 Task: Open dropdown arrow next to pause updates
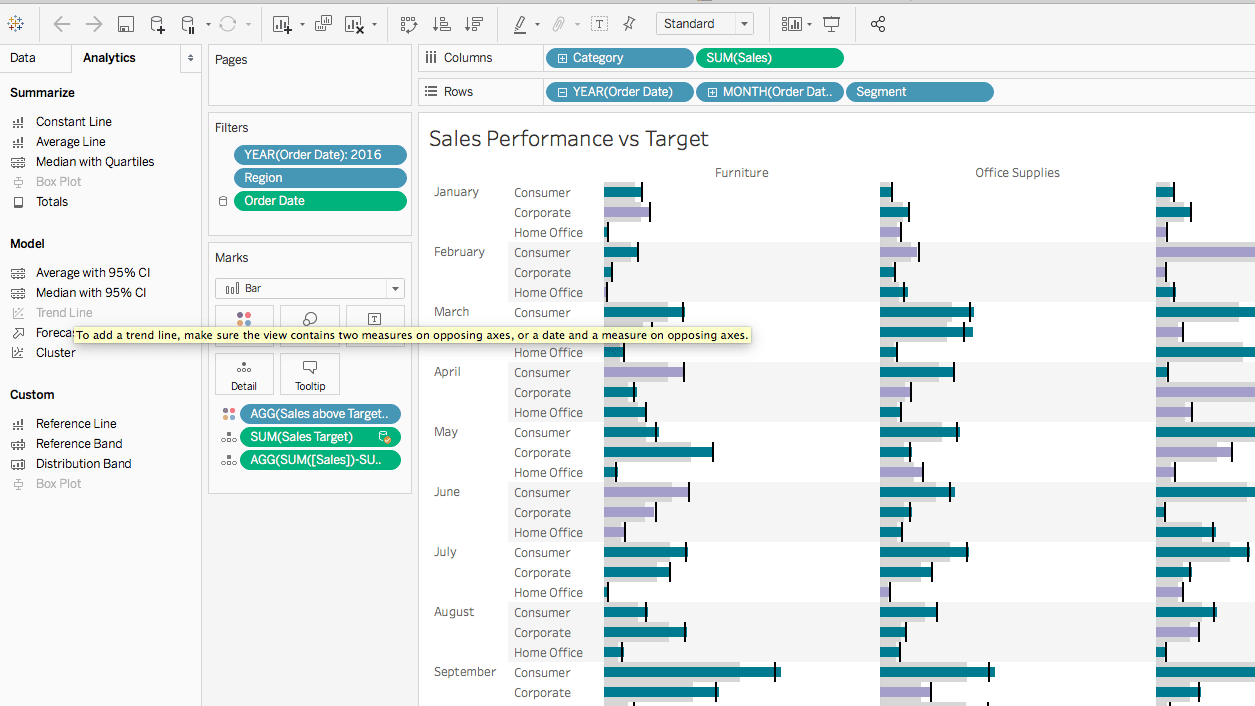[x=208, y=24]
